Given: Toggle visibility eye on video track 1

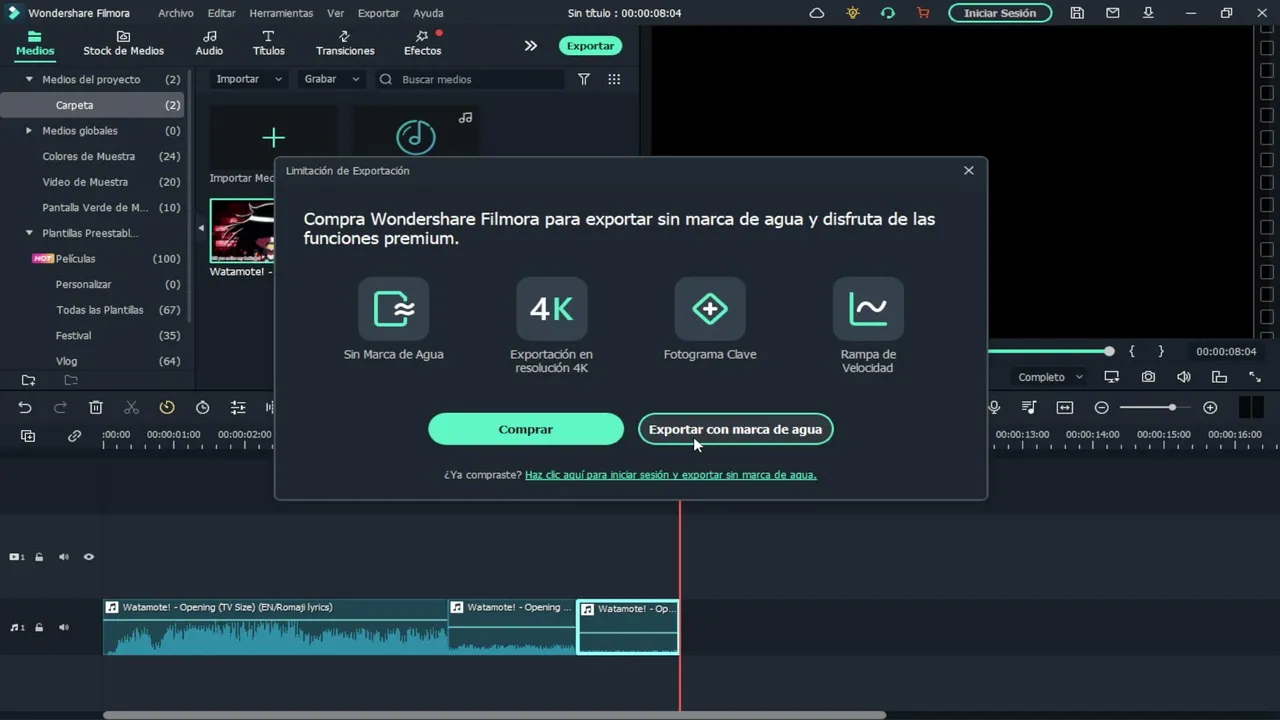Looking at the screenshot, I should pyautogui.click(x=89, y=557).
